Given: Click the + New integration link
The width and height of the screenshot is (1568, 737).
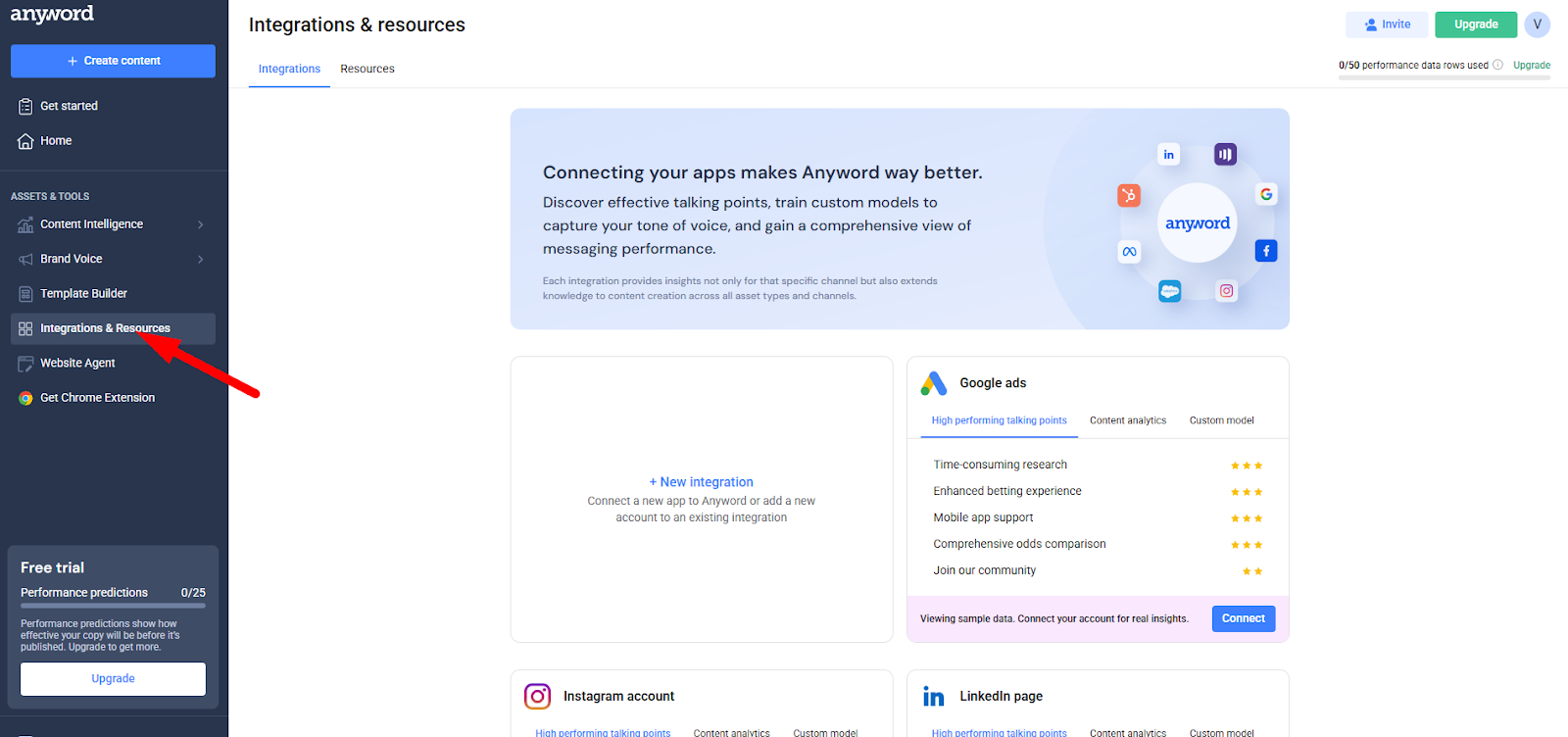Looking at the screenshot, I should [x=701, y=482].
